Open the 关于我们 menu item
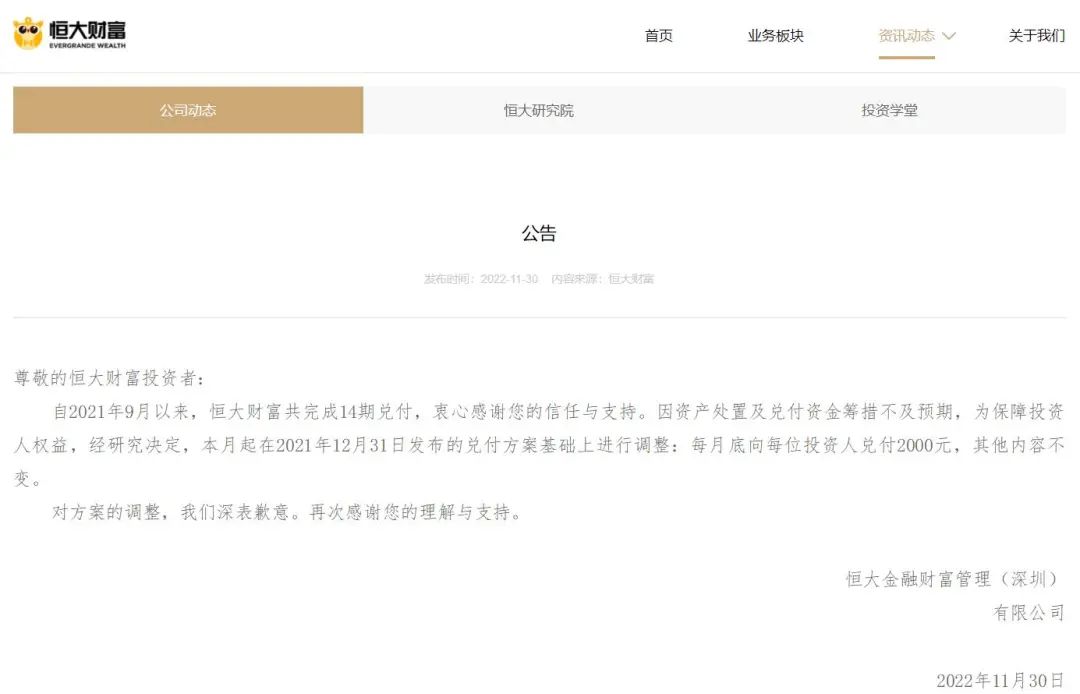 click(1036, 36)
